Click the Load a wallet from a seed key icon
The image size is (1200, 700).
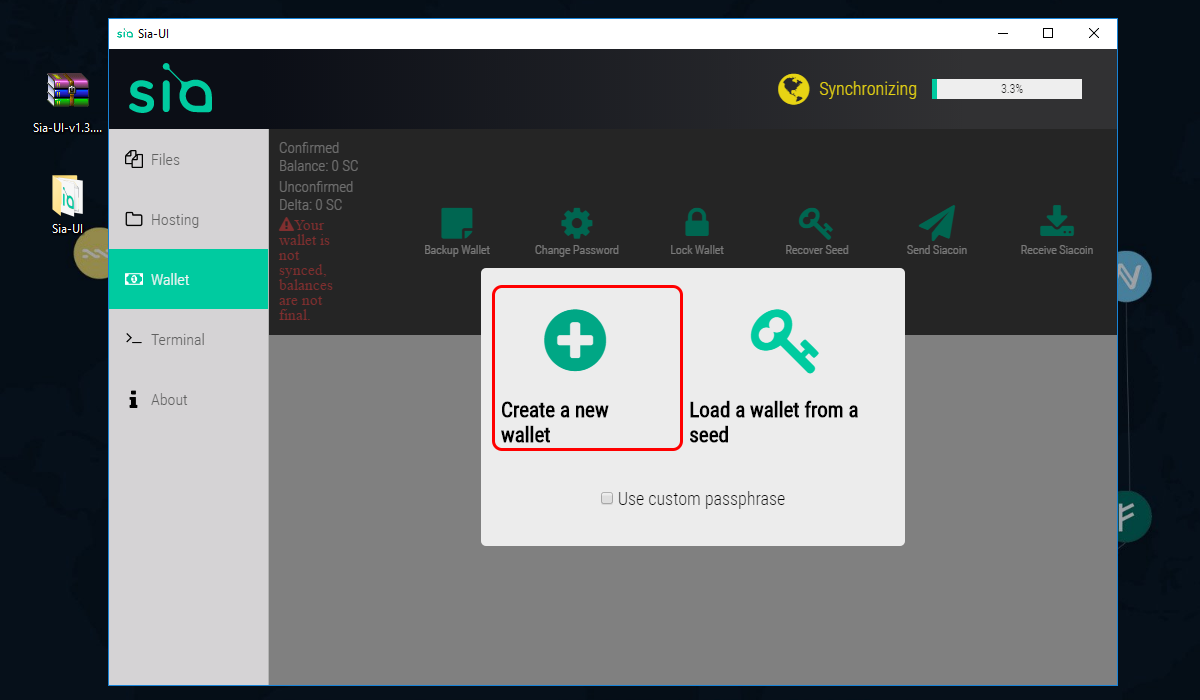(784, 340)
